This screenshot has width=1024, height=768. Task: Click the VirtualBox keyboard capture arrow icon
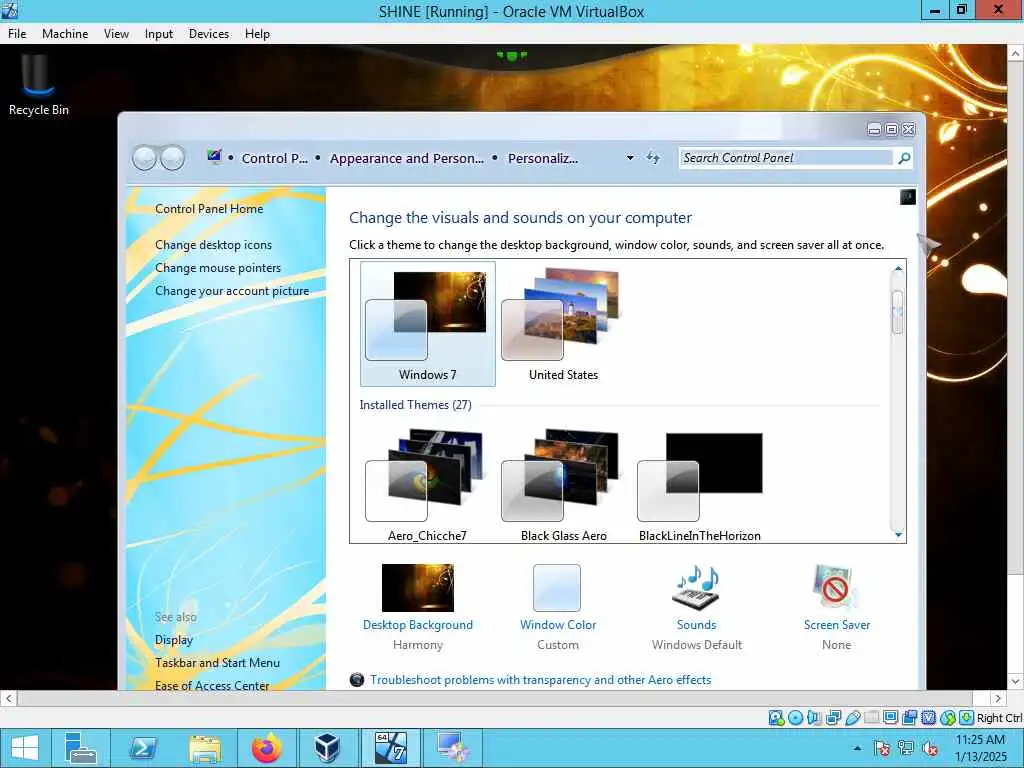[x=967, y=718]
